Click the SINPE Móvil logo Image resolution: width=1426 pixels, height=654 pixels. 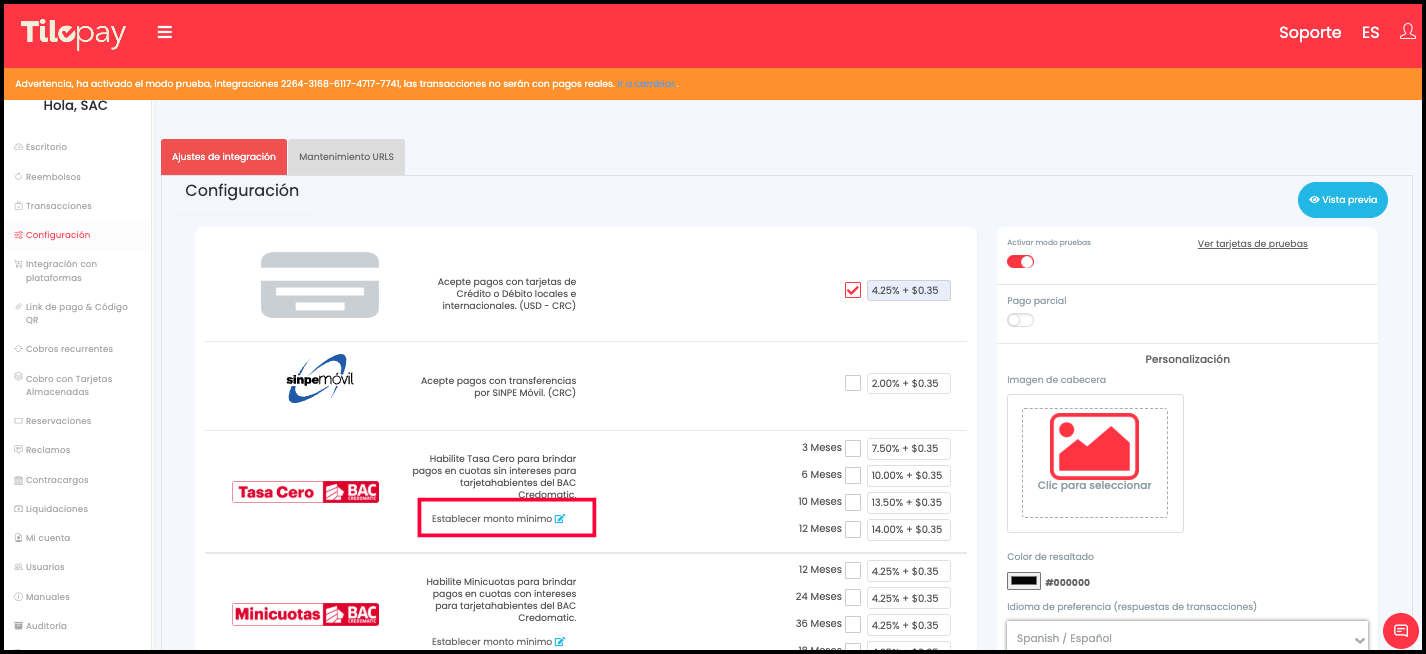click(318, 380)
